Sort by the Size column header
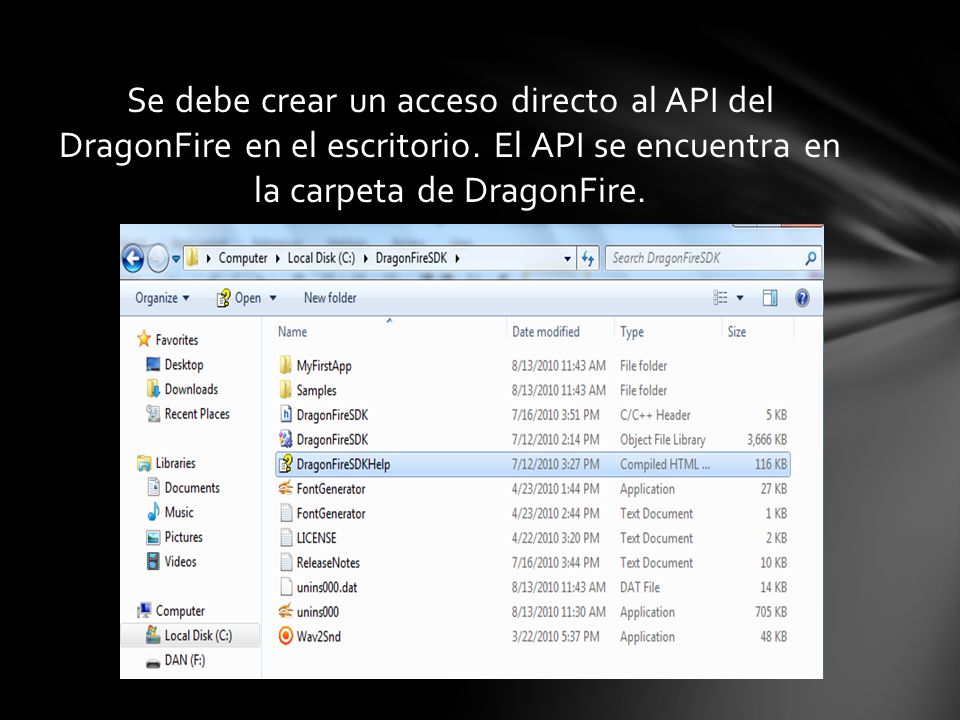The image size is (960, 720). click(737, 332)
